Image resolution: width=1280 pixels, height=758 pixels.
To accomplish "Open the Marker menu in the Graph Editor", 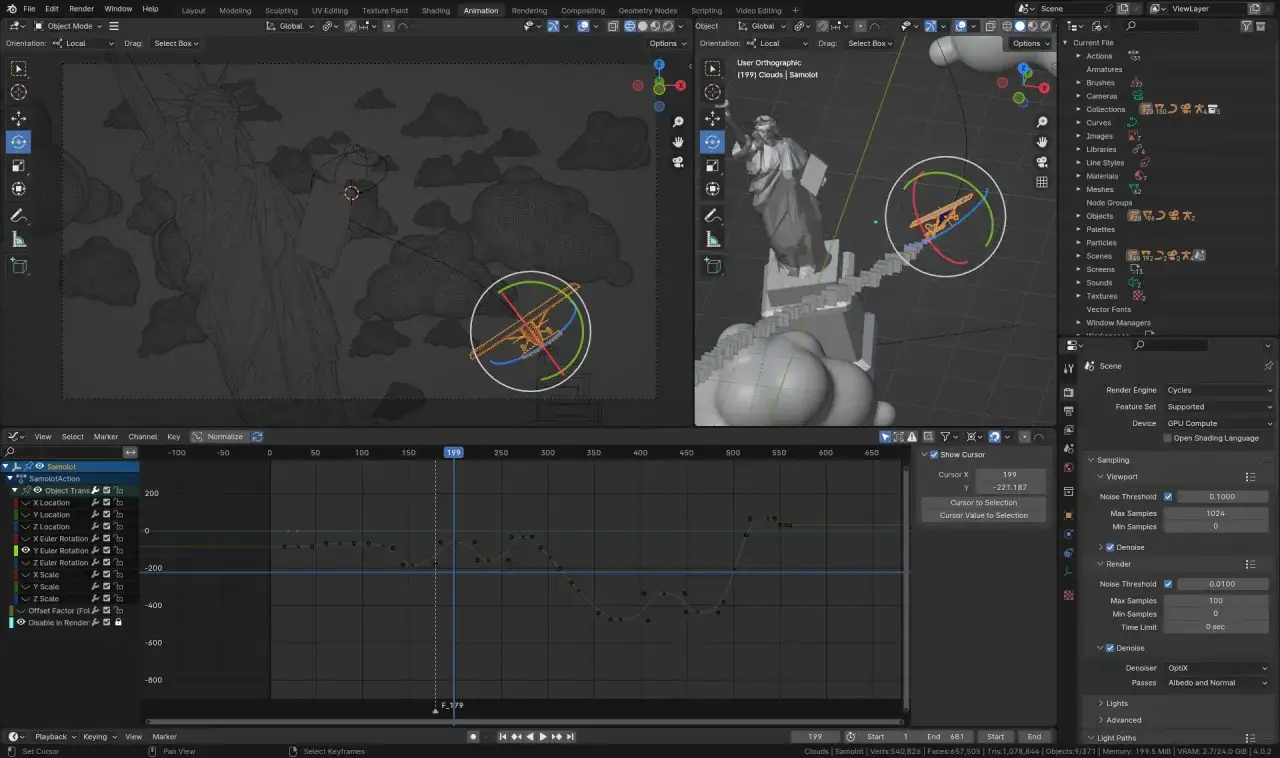I will pos(106,436).
